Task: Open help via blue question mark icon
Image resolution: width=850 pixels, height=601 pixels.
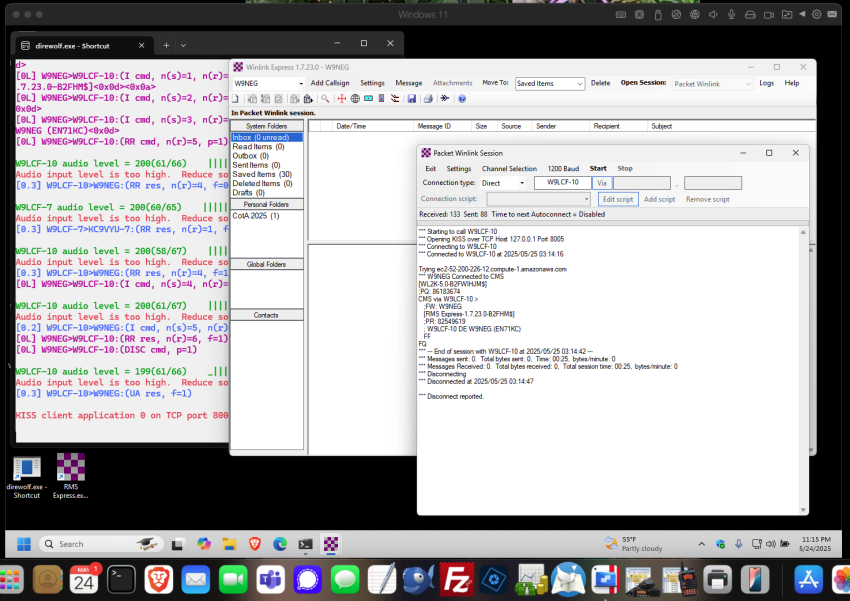Action: coord(462,99)
